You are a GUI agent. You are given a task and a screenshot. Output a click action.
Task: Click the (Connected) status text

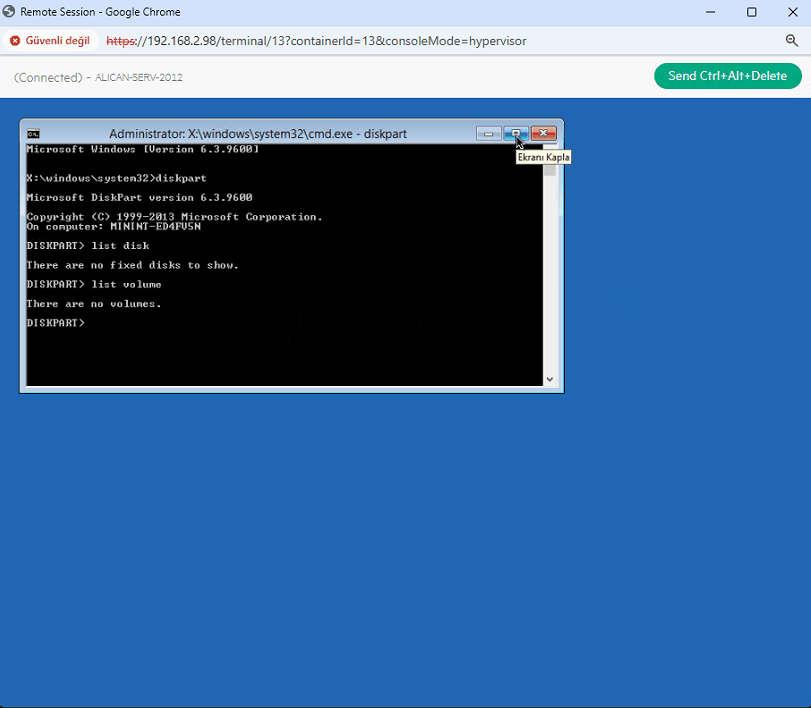(x=48, y=78)
